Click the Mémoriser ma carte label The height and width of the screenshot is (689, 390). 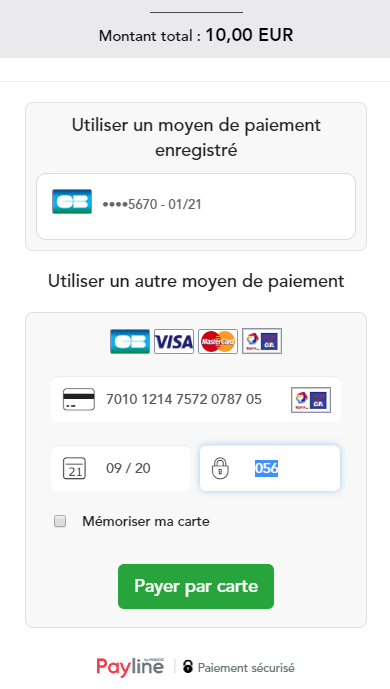(x=146, y=522)
